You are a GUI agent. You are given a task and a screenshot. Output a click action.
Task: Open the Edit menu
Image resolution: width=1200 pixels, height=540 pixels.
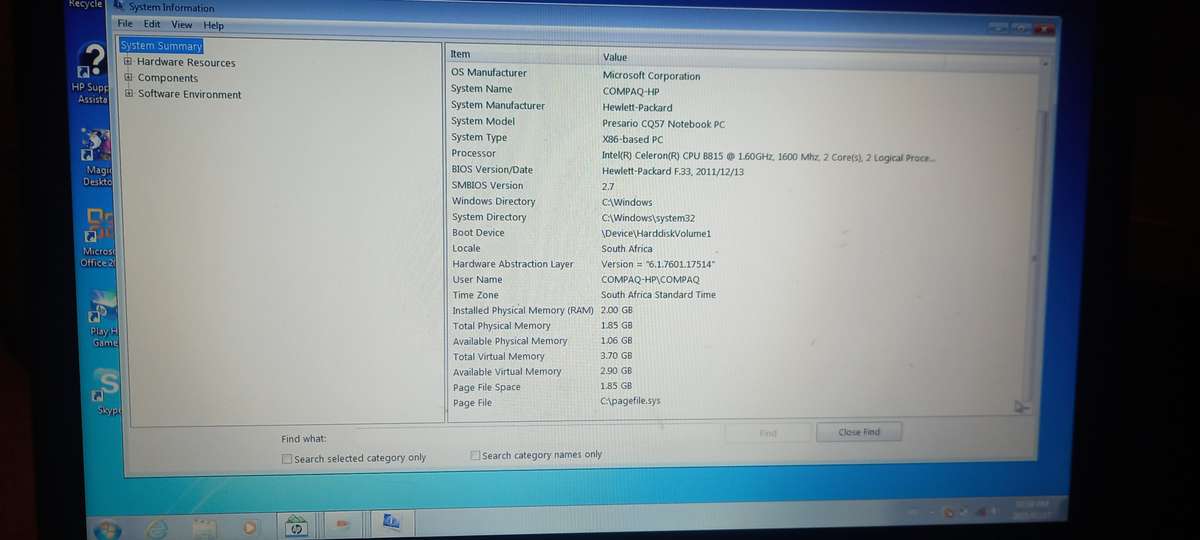click(152, 24)
